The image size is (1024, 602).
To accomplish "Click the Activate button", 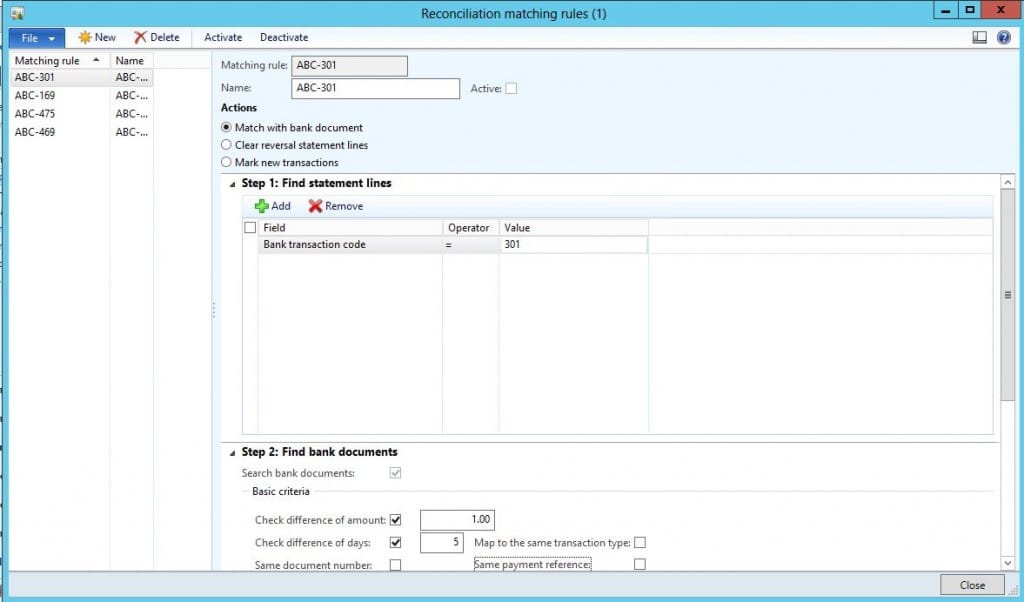I will click(x=222, y=37).
